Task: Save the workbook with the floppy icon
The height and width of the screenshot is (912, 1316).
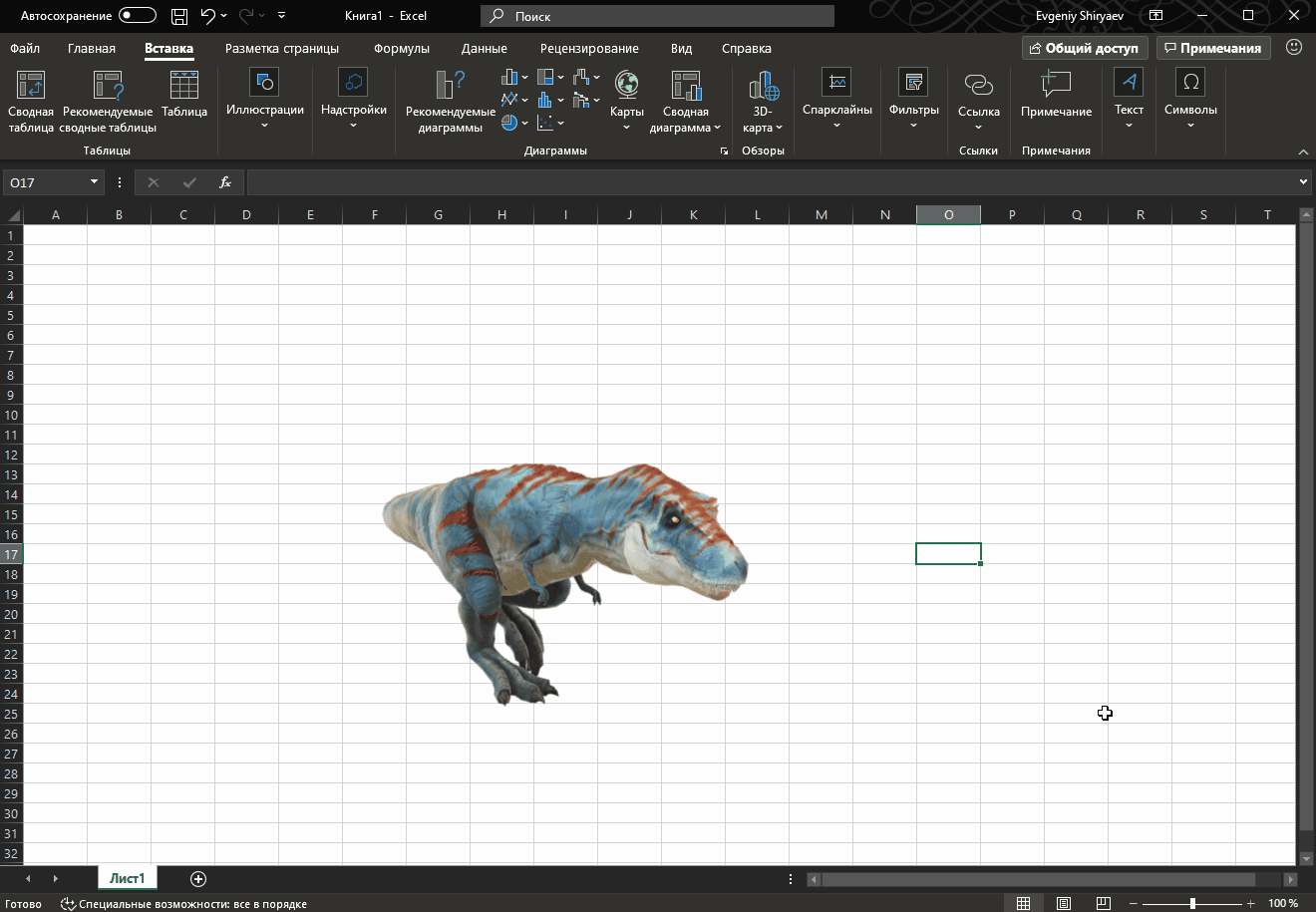Action: tap(179, 16)
